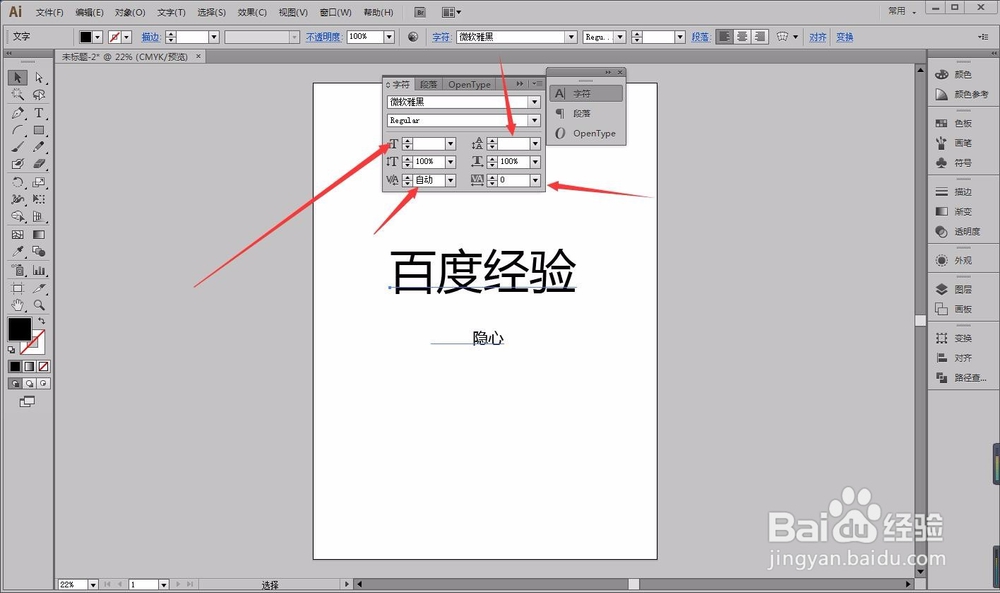
Task: Open the opacity 100% dropdown arrow
Action: (x=389, y=37)
